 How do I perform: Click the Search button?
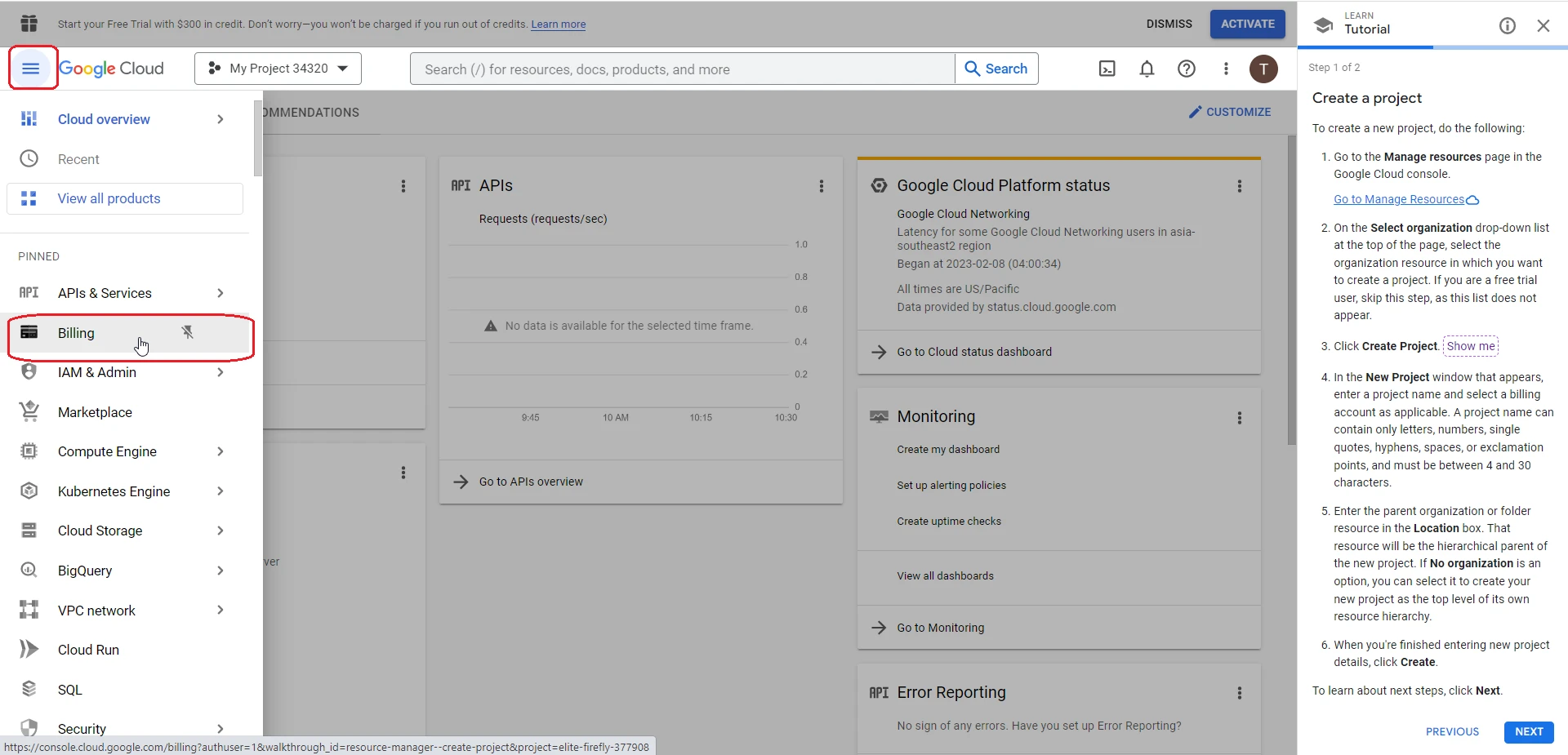click(996, 69)
